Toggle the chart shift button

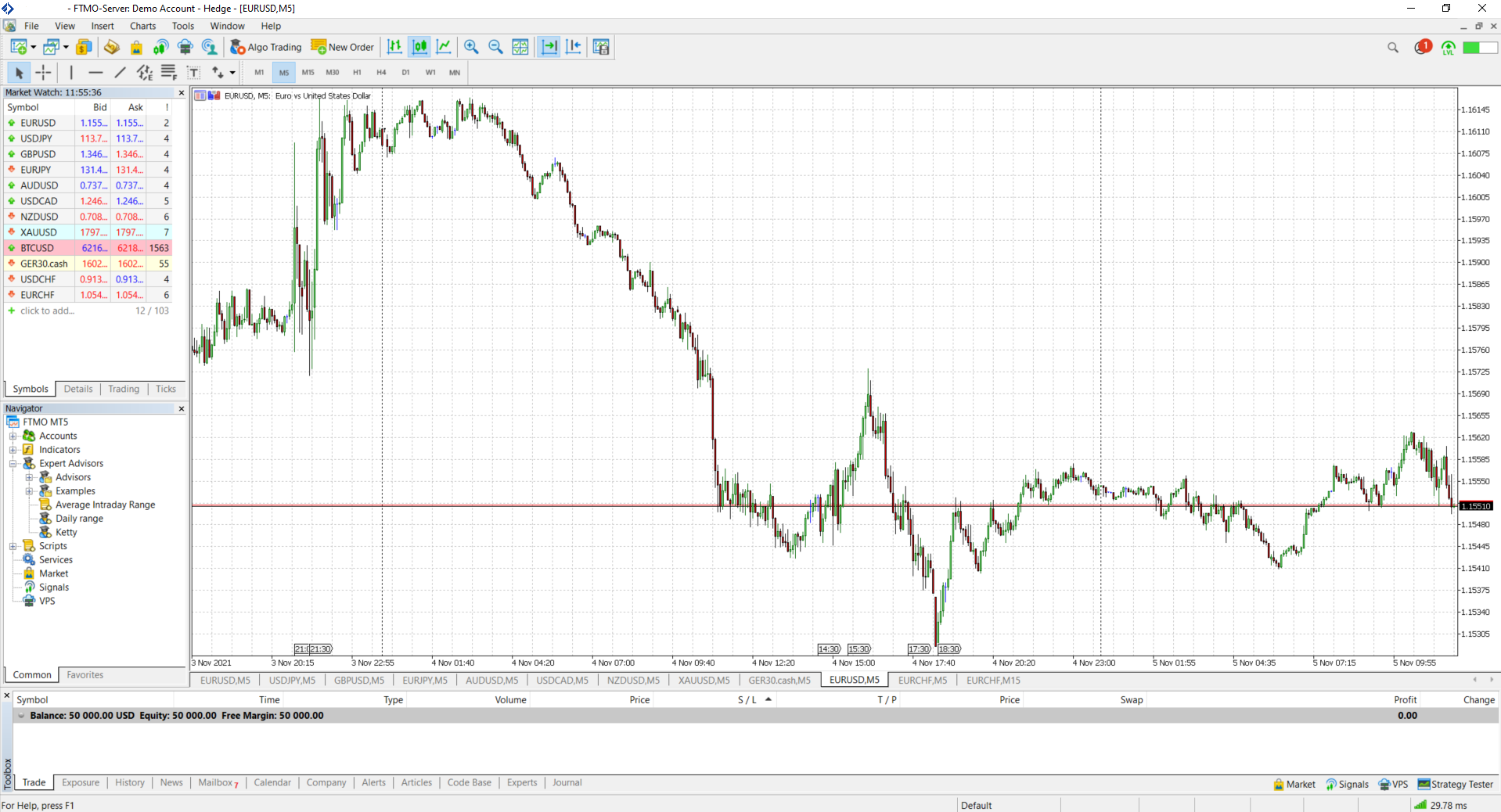tap(574, 47)
